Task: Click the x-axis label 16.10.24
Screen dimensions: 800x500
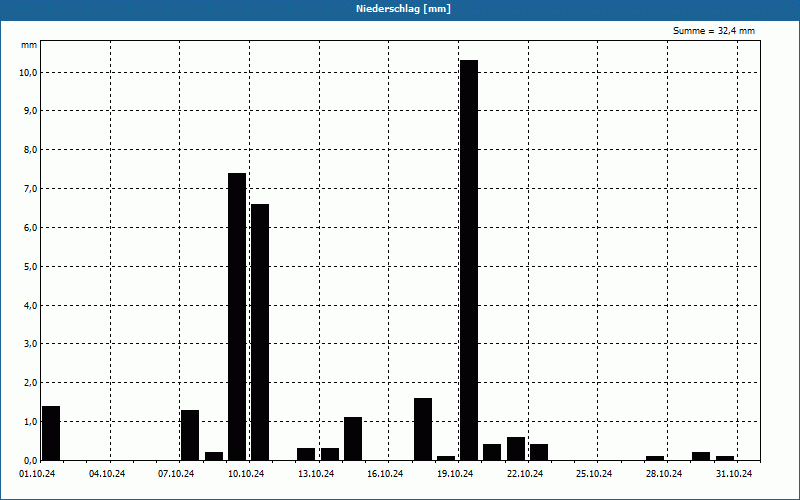Action: coord(385,474)
